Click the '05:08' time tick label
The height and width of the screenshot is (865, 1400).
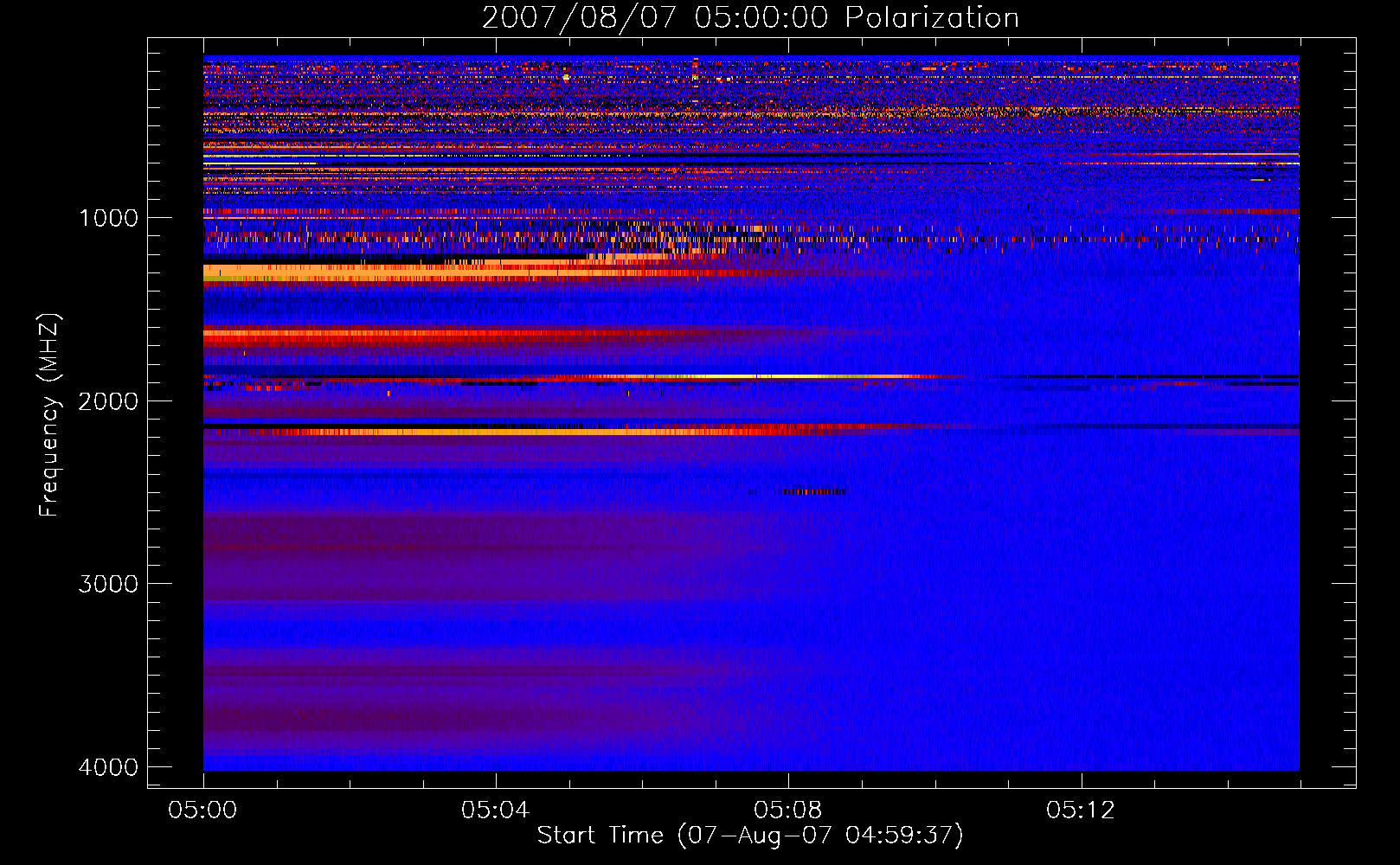point(787,811)
